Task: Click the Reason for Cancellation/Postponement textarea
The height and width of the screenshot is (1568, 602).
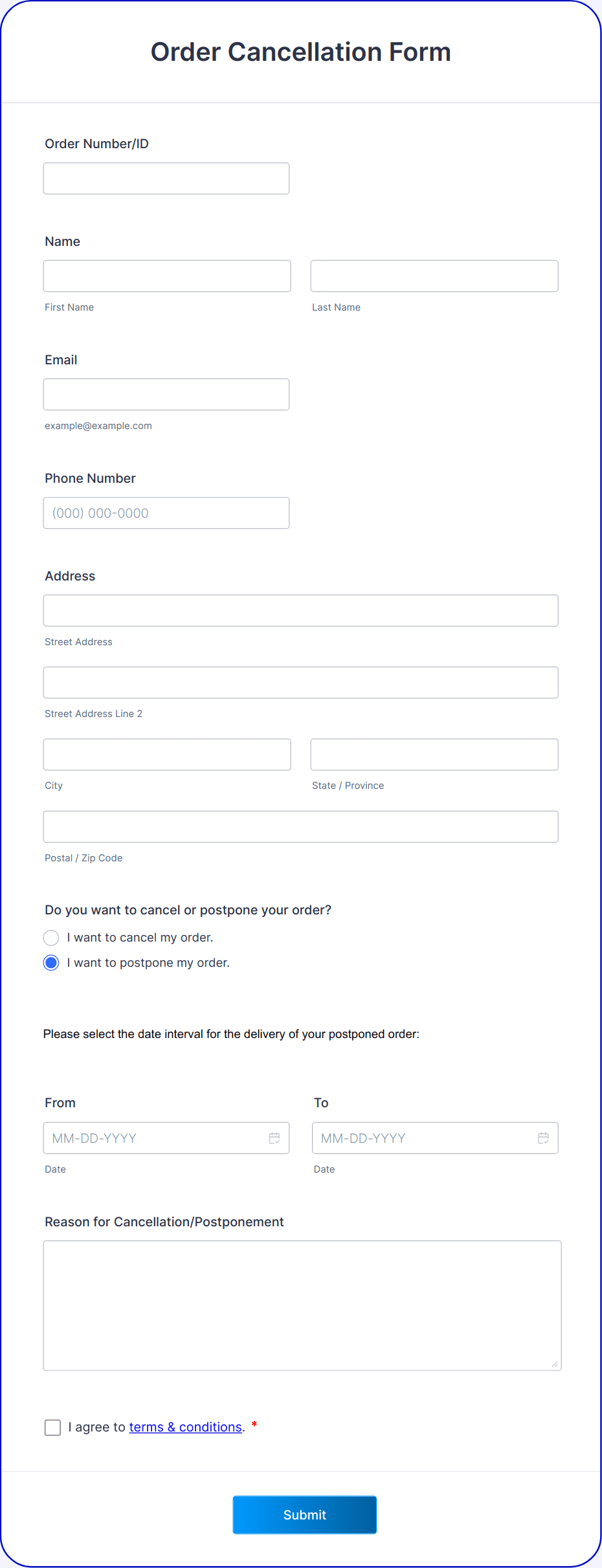Action: click(302, 1305)
